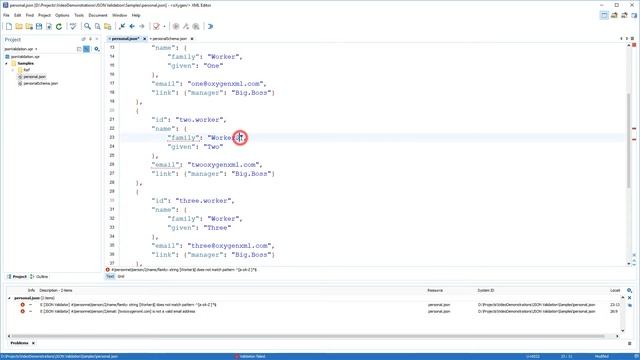This screenshot has height=360, width=640.
Task: Click the spell check toolbar icon
Action: coord(73,27)
